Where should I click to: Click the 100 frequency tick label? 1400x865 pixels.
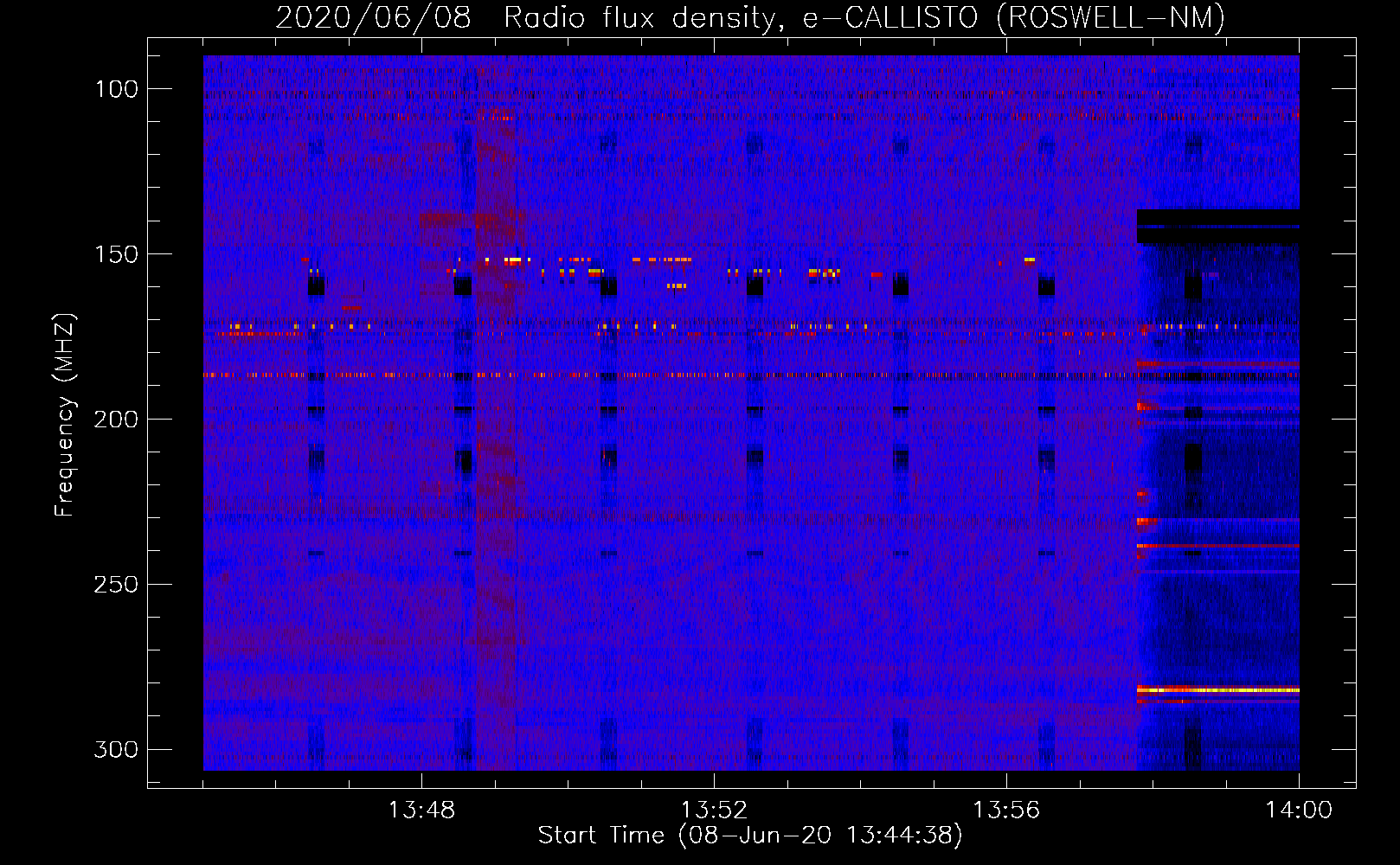tap(117, 89)
